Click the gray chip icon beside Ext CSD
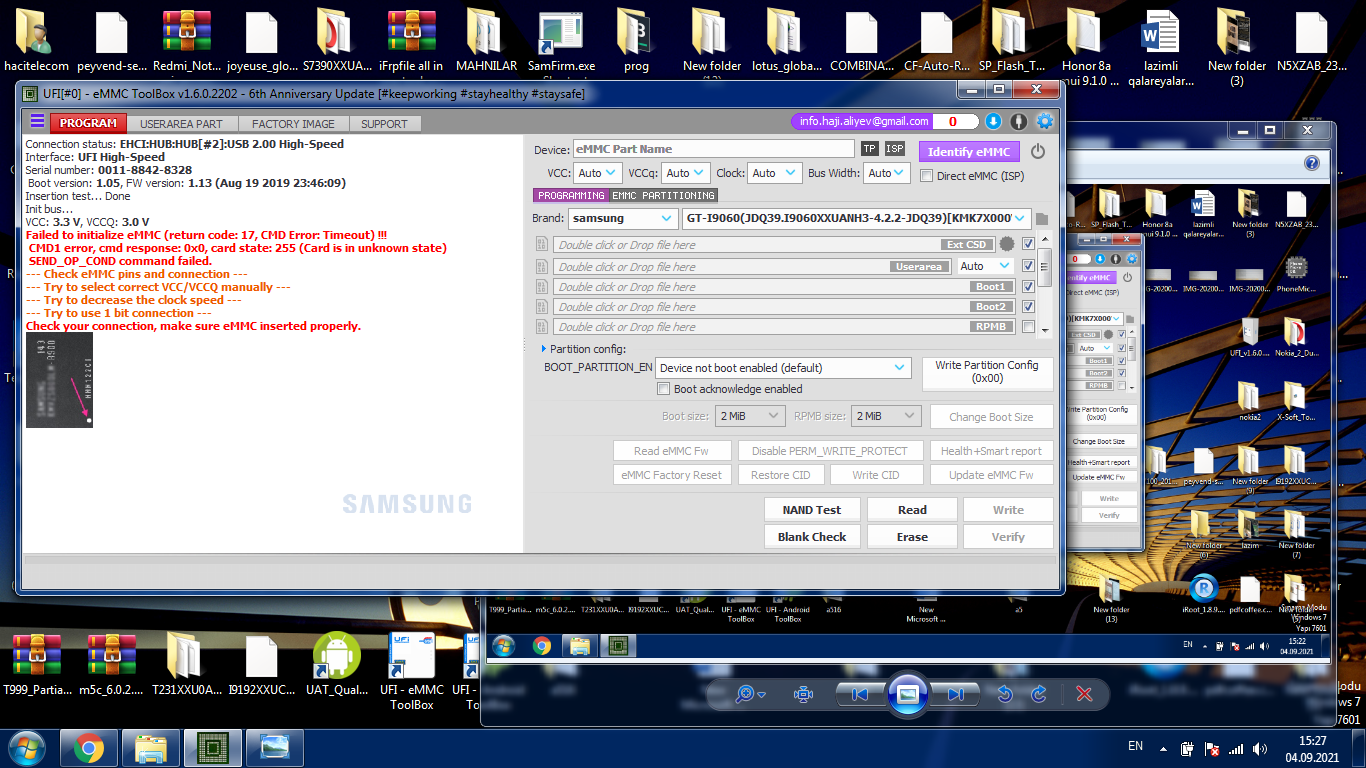This screenshot has width=1366, height=768. pyautogui.click(x=1007, y=243)
